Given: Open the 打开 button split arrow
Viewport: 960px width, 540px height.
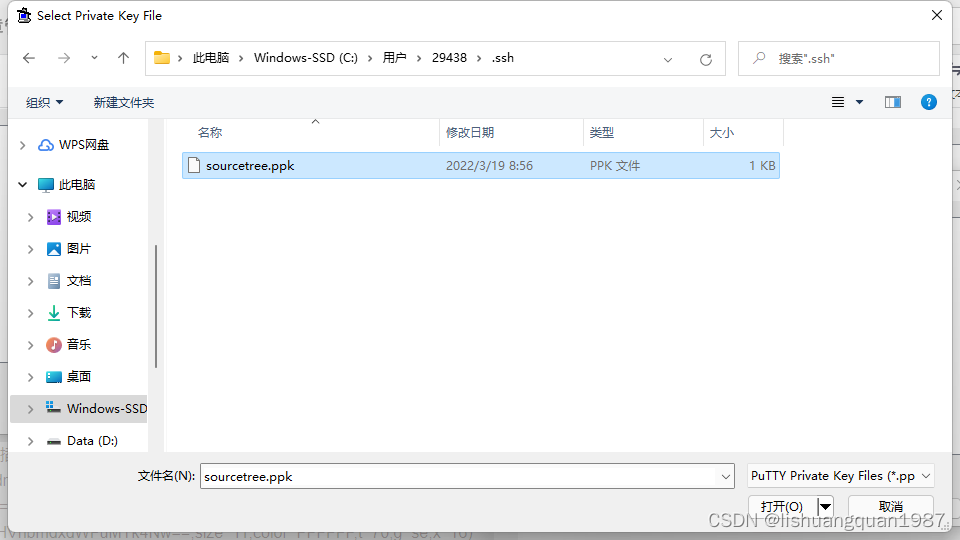Looking at the screenshot, I should (825, 506).
